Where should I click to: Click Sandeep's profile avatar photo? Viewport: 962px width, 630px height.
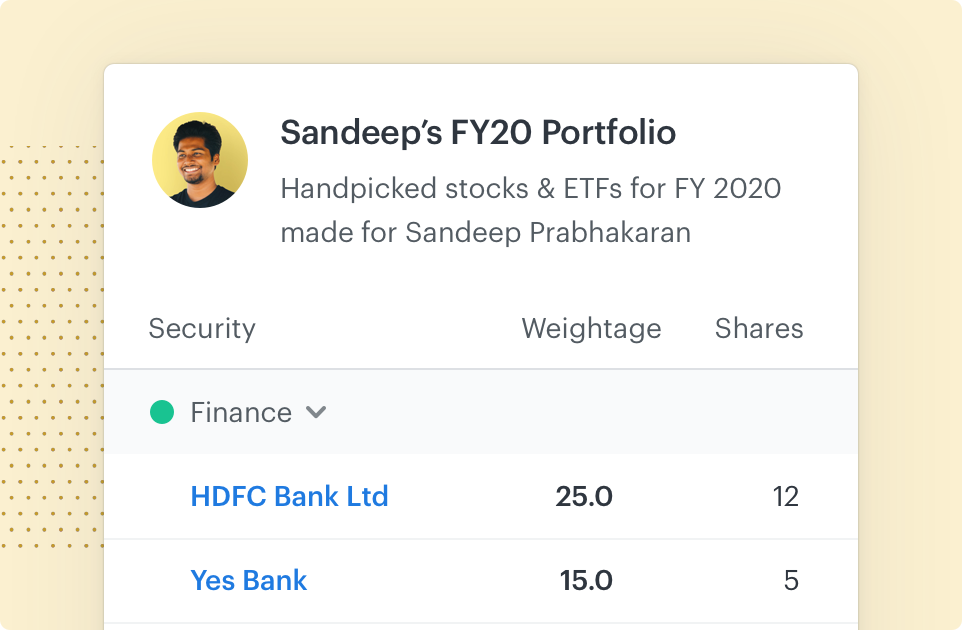(200, 160)
